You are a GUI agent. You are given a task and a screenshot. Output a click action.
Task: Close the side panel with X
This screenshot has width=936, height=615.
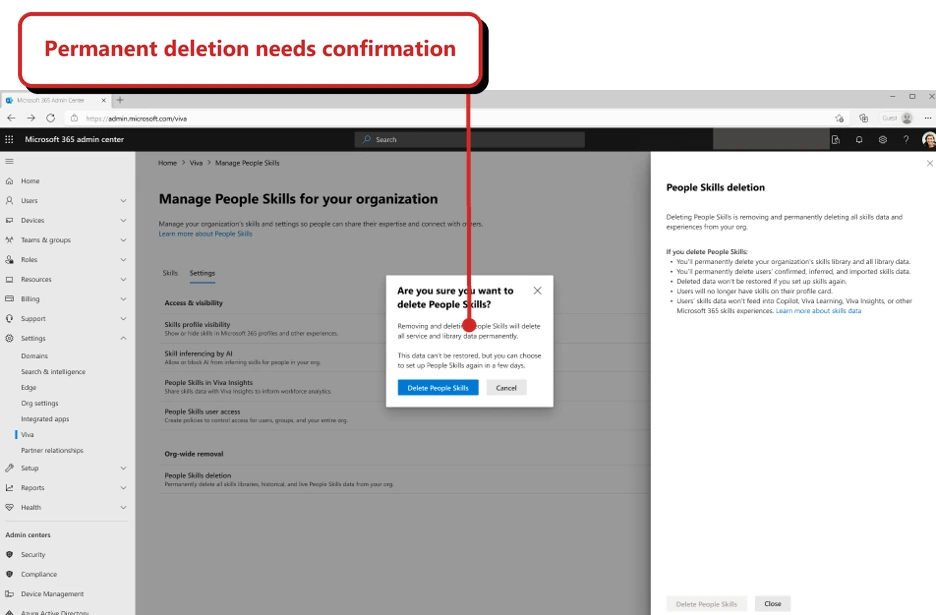pos(929,163)
